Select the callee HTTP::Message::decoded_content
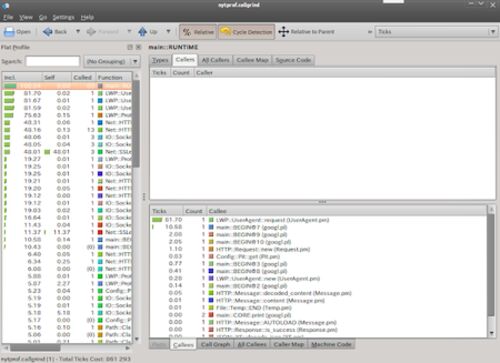Viewport: 500px width, 363px height. pos(318,293)
